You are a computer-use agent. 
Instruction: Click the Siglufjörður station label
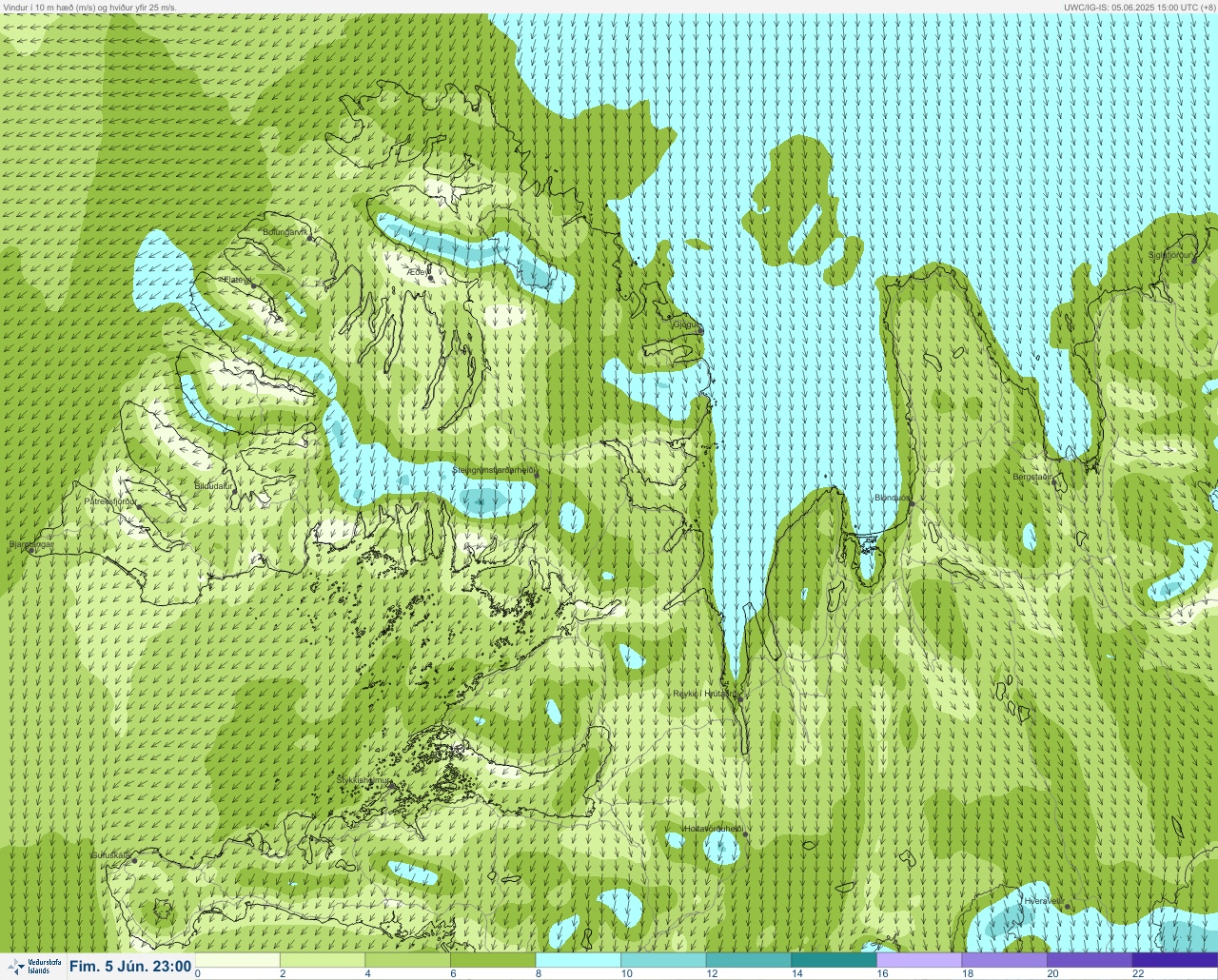coord(1169,255)
